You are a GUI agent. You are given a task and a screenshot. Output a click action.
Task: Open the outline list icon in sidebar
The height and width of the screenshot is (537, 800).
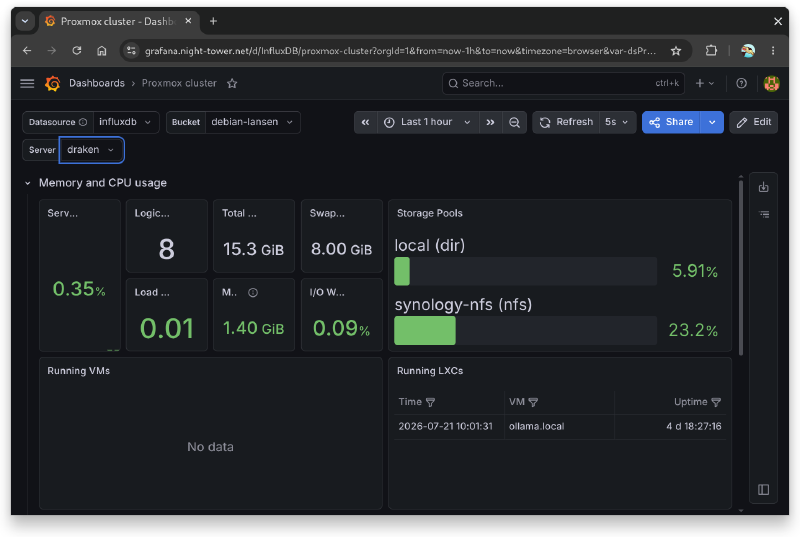click(x=764, y=214)
